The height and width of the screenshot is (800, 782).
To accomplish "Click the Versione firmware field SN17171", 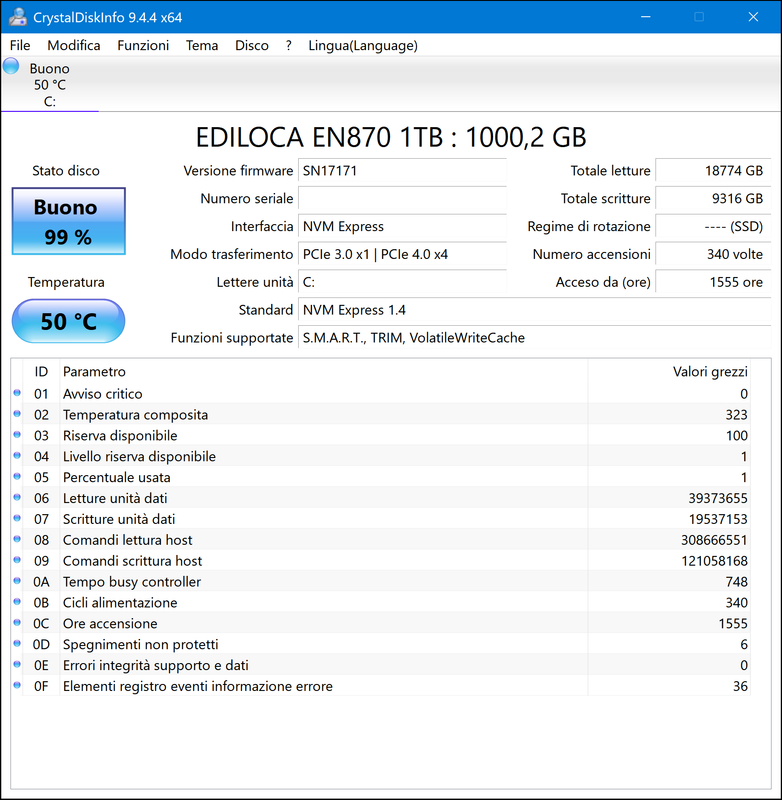I will (x=402, y=170).
